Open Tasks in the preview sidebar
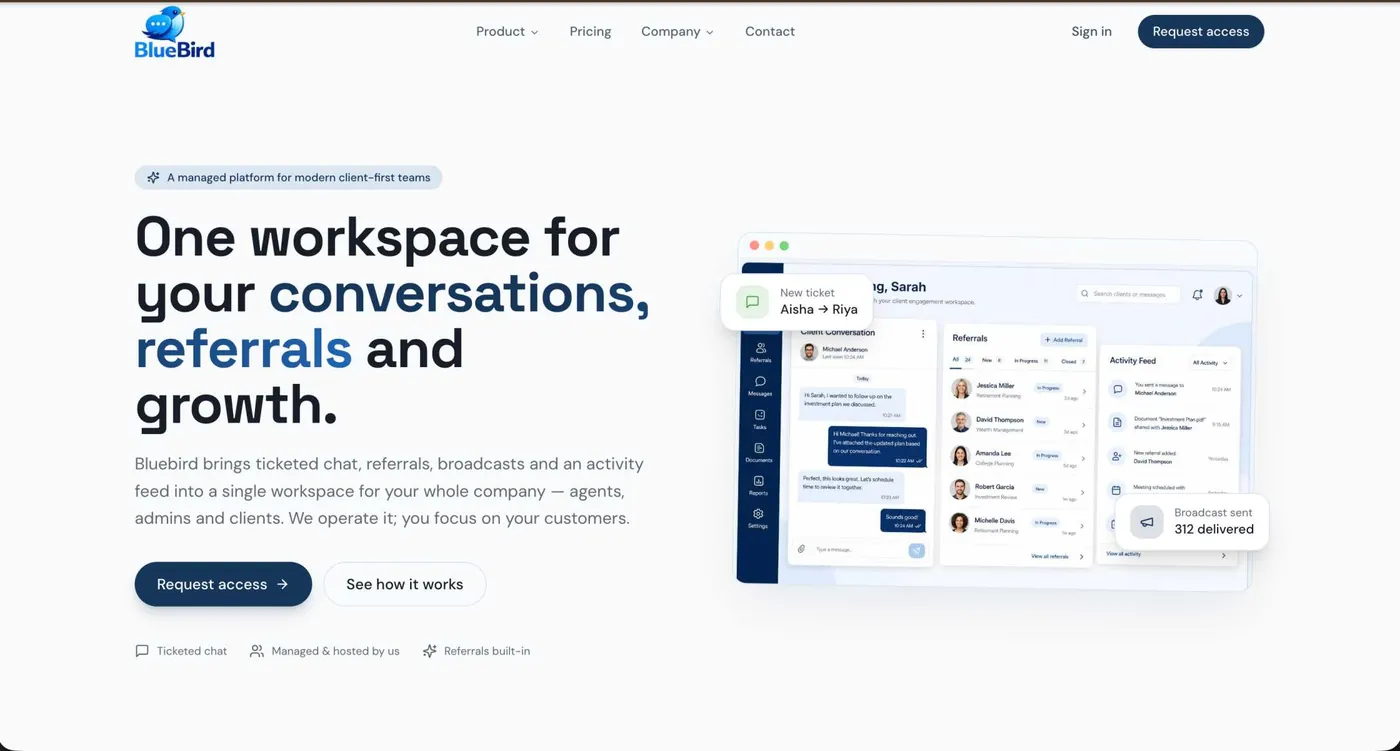The image size is (1400, 751). pyautogui.click(x=760, y=419)
